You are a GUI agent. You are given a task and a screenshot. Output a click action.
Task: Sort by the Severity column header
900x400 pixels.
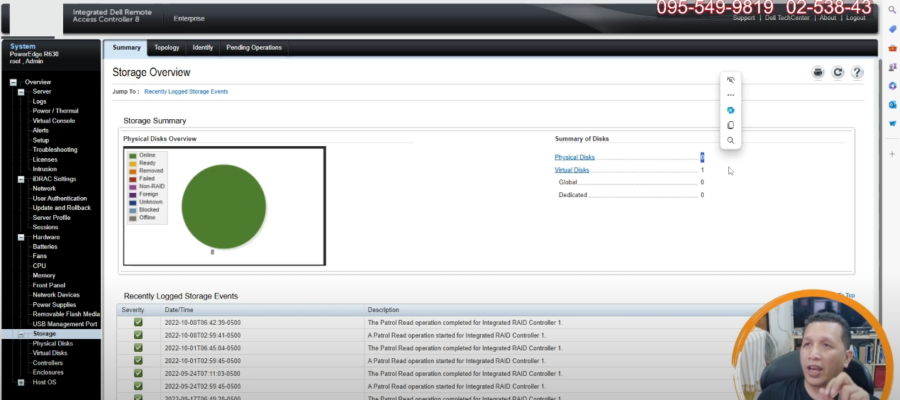[x=133, y=310]
